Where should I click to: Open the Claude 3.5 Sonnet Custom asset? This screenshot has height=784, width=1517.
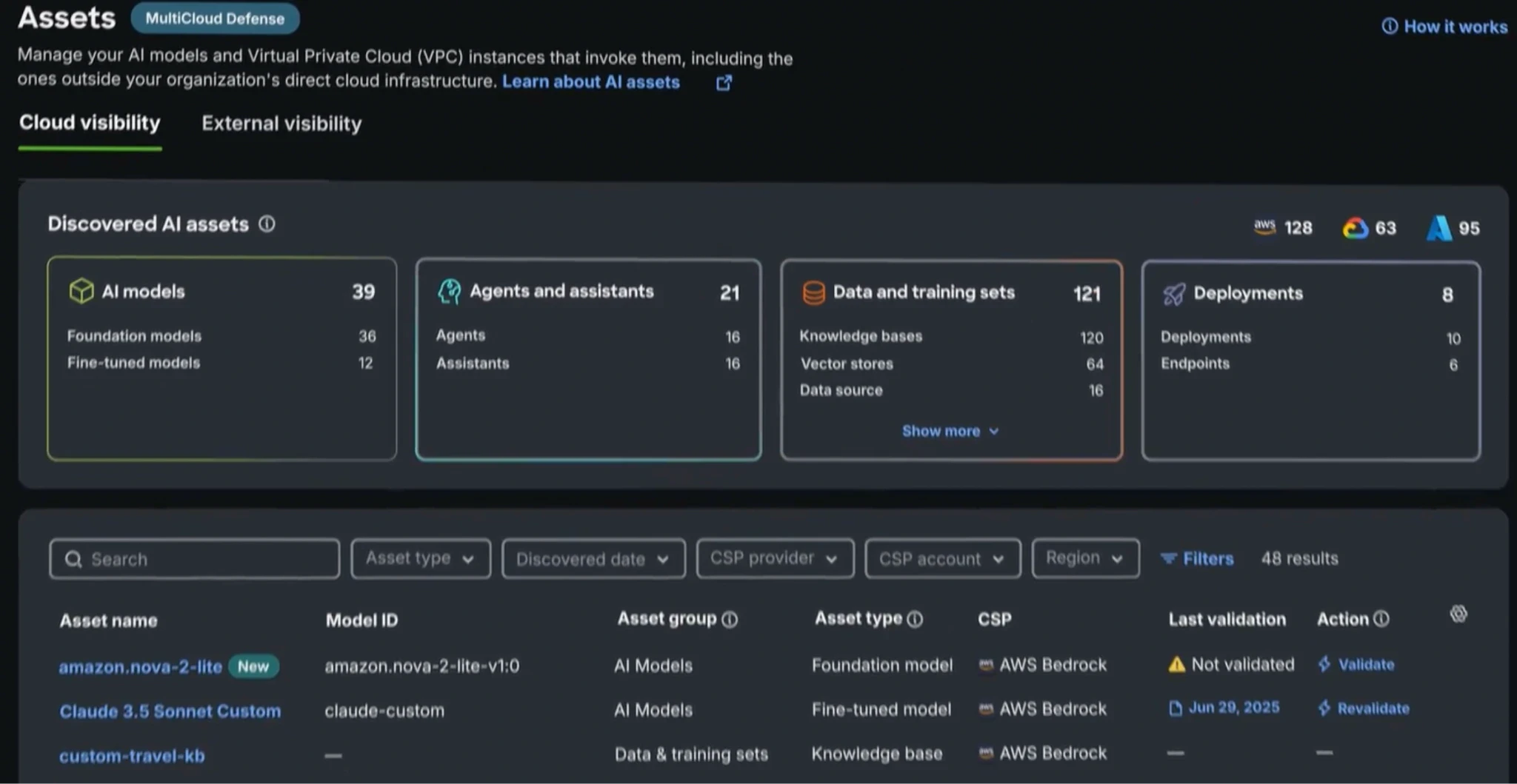pos(170,711)
